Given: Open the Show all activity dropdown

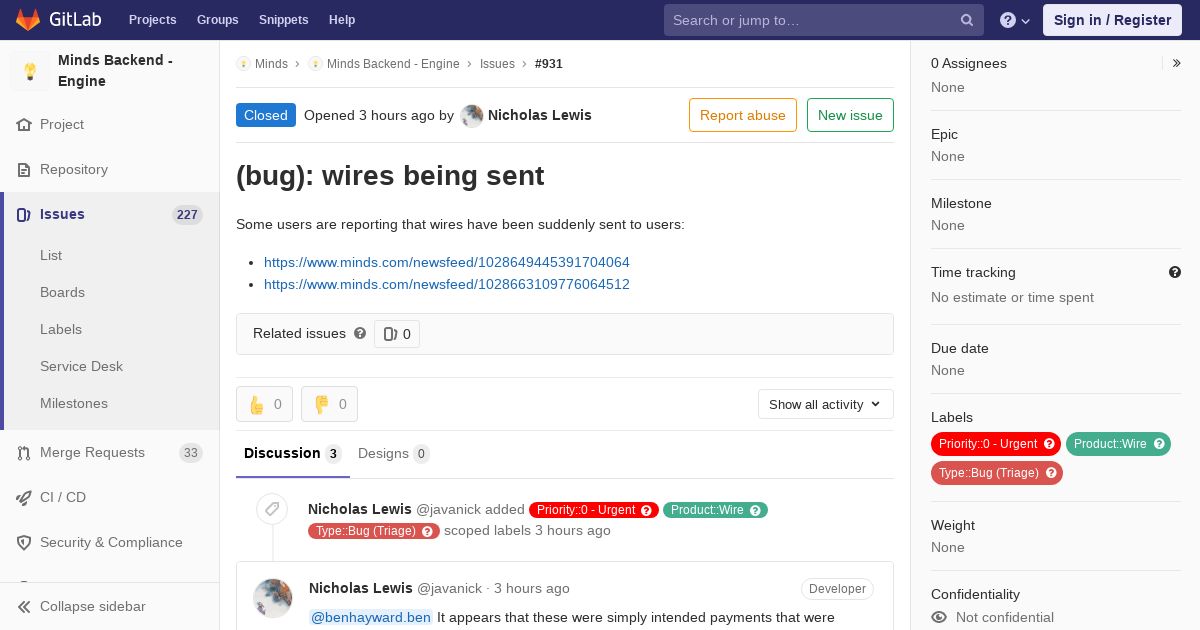Looking at the screenshot, I should click(x=826, y=404).
